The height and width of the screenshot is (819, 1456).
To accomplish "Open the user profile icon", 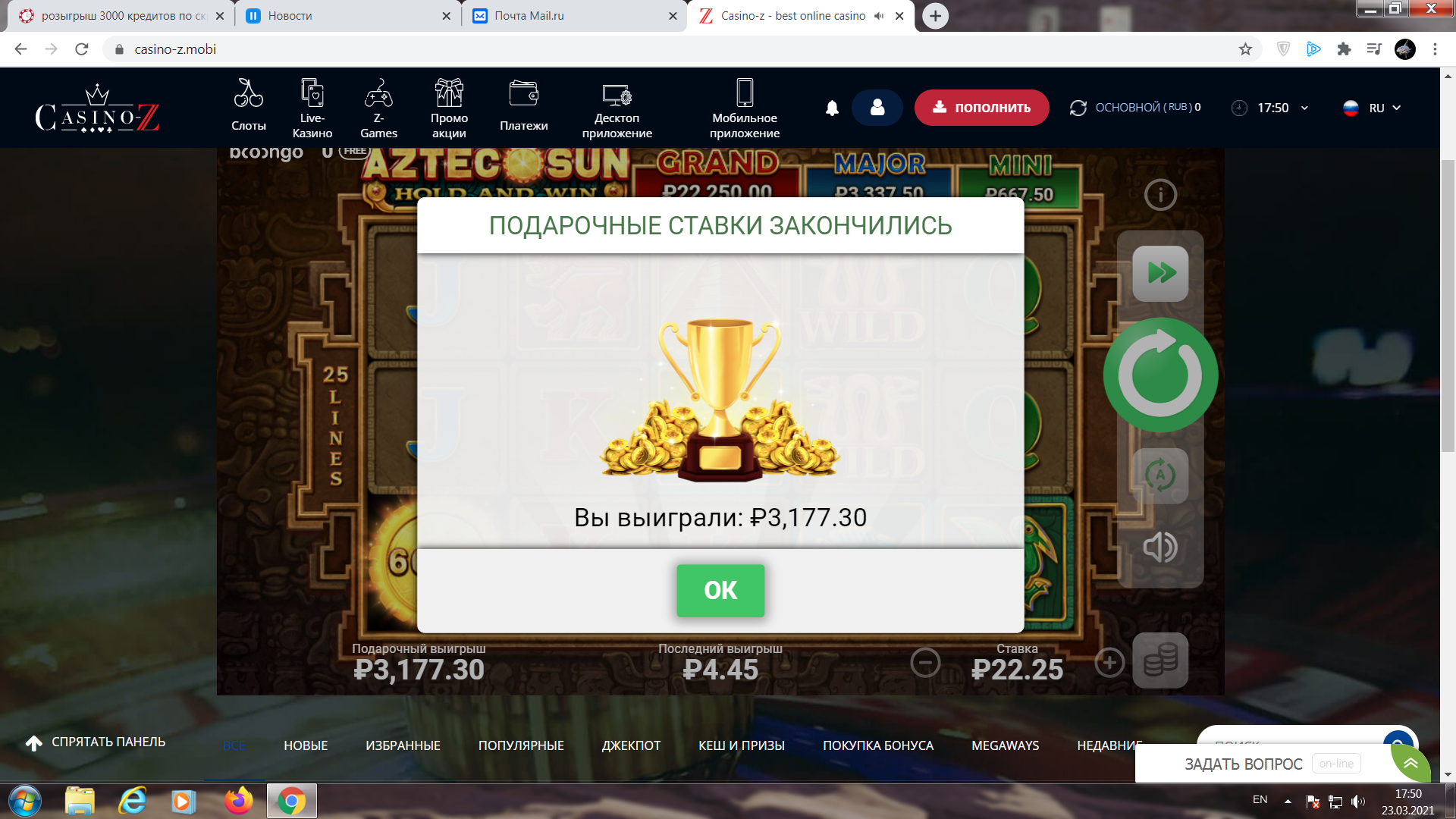I will pyautogui.click(x=877, y=108).
